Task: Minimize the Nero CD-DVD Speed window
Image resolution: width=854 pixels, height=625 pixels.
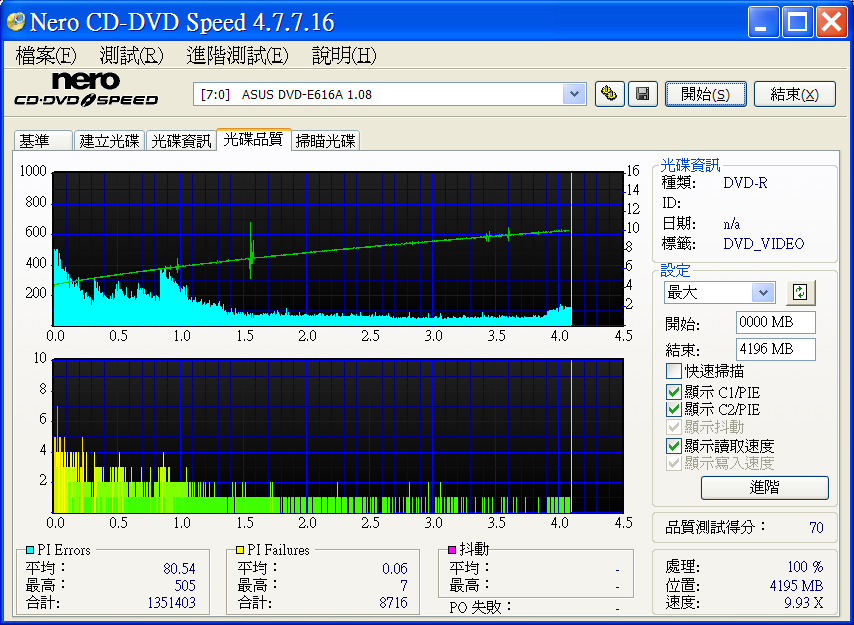Action: click(762, 22)
